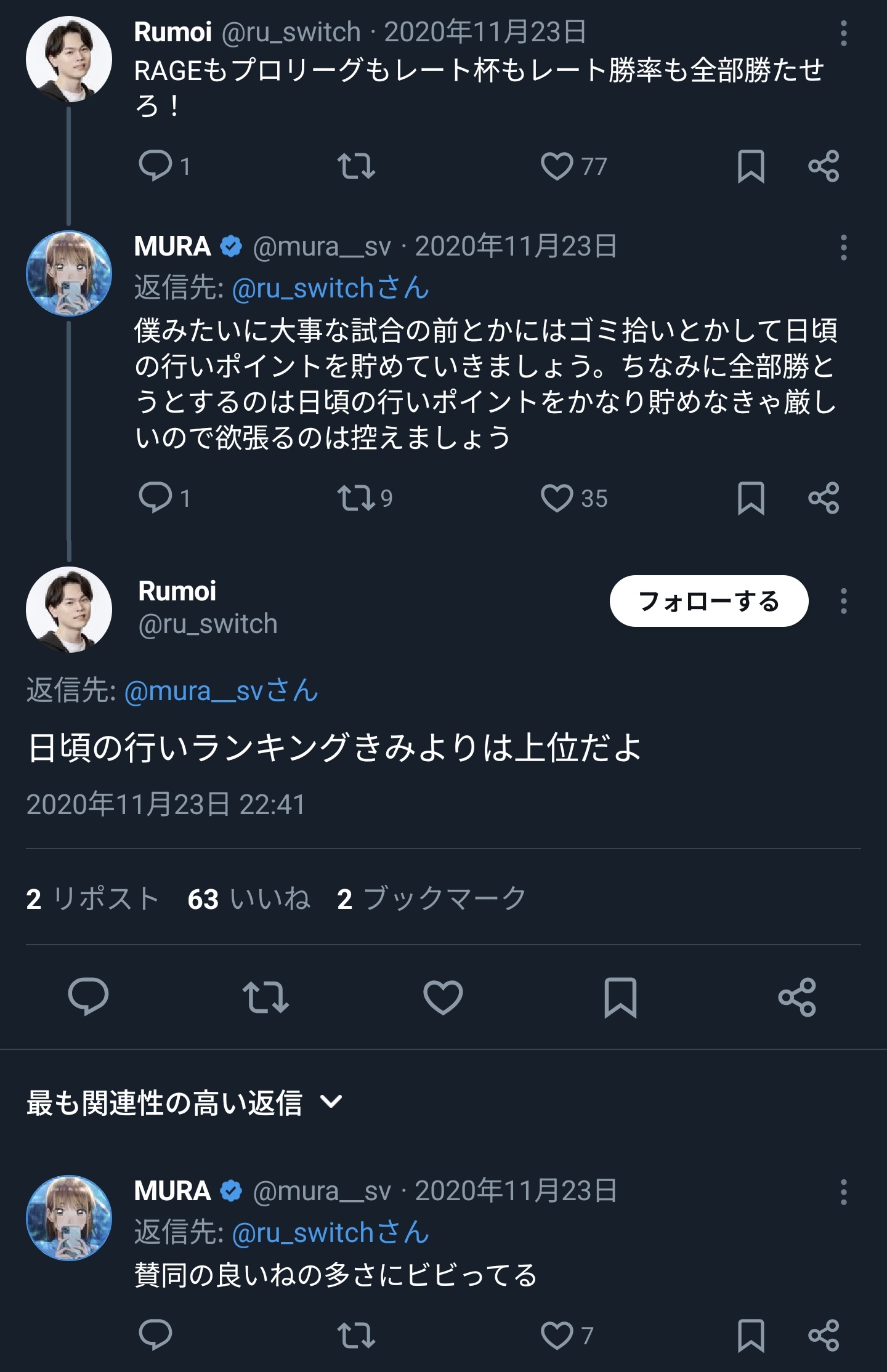
Task: Share MURA's bottom reply about ビビってる
Action: coord(824,1335)
